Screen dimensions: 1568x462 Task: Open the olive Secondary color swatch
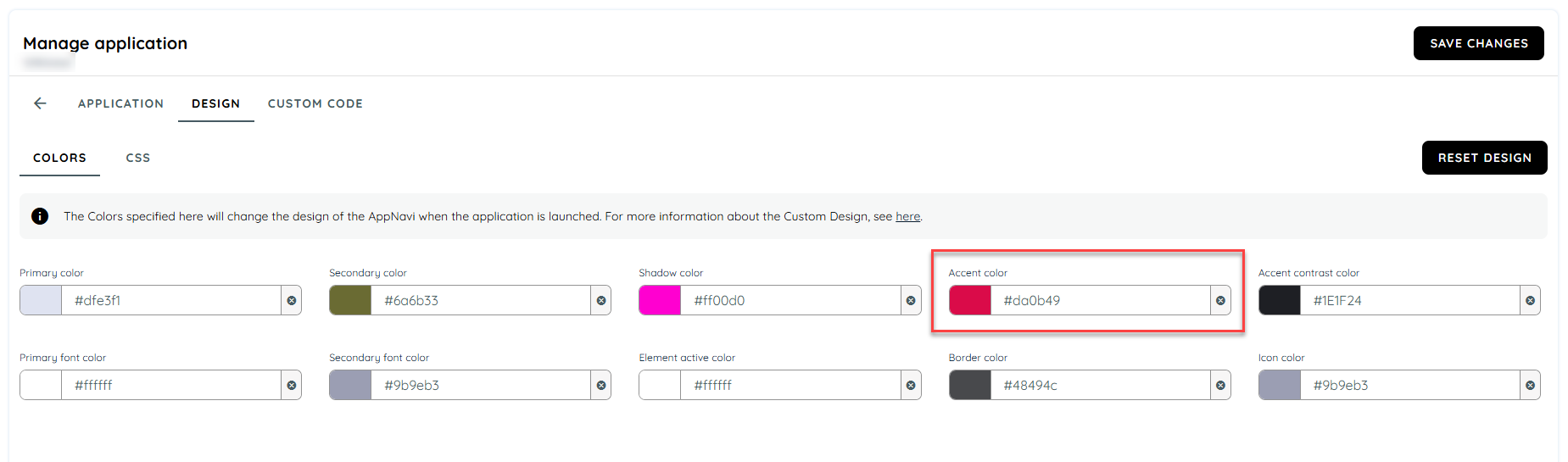pyautogui.click(x=350, y=300)
